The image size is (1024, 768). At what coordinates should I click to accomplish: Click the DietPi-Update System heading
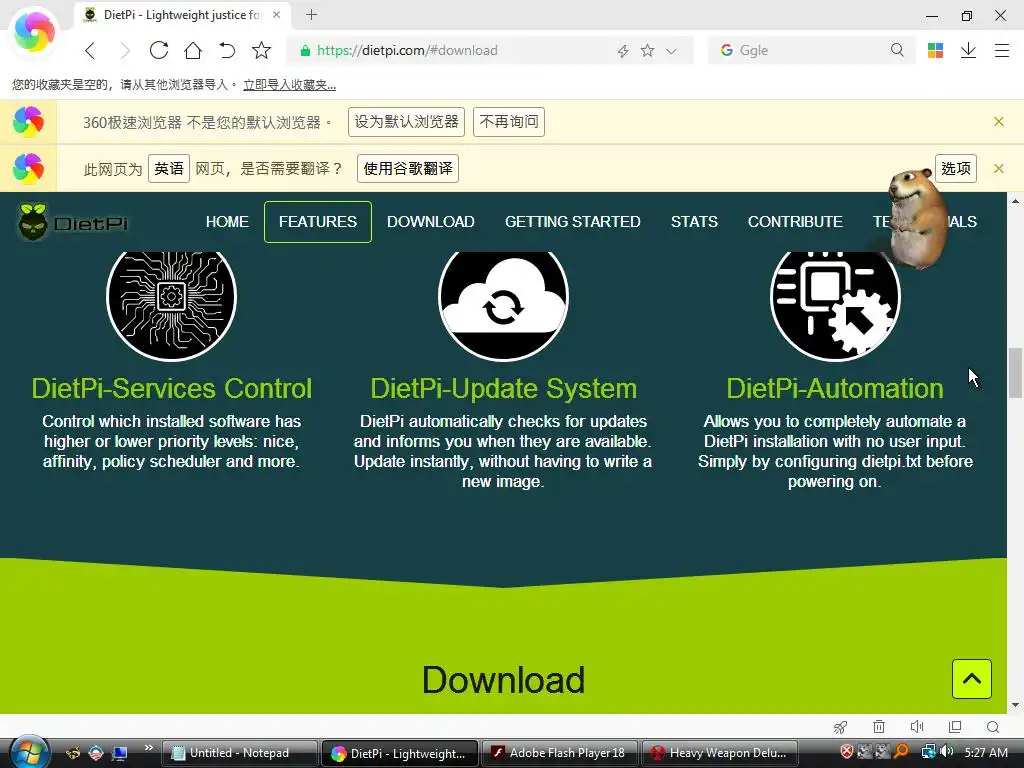(504, 389)
